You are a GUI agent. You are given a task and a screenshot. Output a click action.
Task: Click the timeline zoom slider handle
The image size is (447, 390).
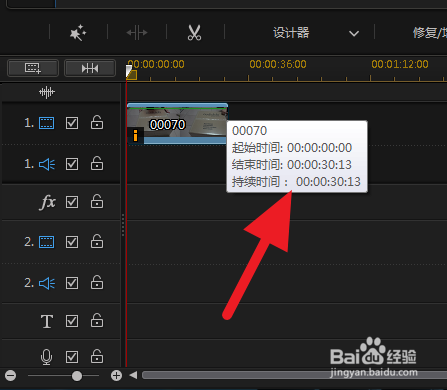pos(77,376)
